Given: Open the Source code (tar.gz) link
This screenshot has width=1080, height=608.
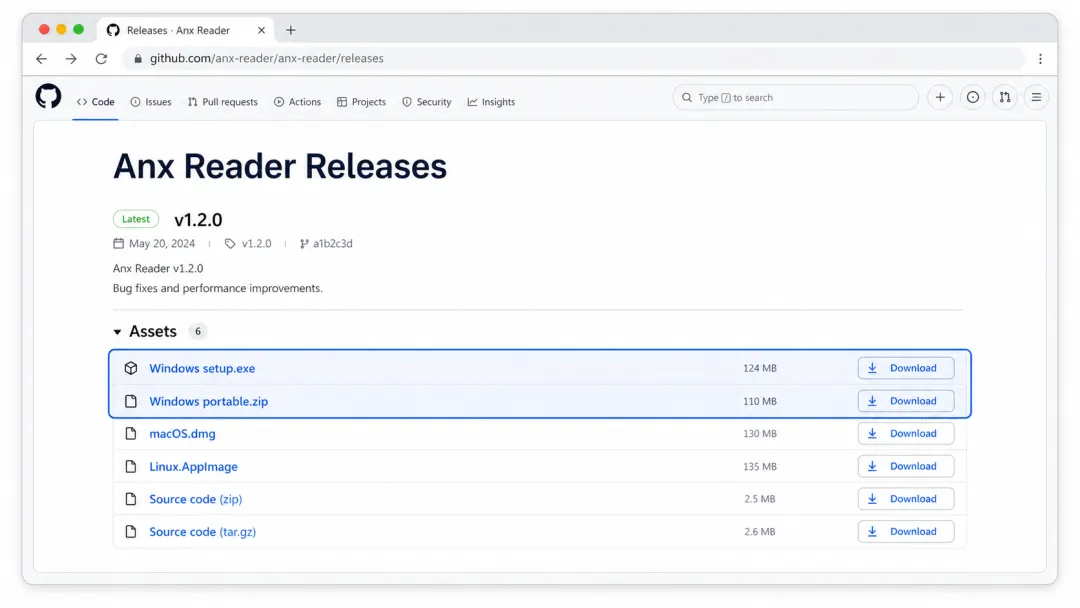Looking at the screenshot, I should [202, 532].
